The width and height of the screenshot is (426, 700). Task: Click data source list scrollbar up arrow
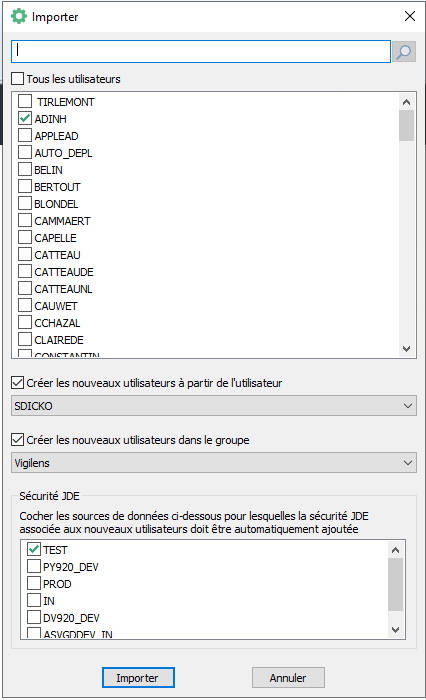(x=395, y=550)
